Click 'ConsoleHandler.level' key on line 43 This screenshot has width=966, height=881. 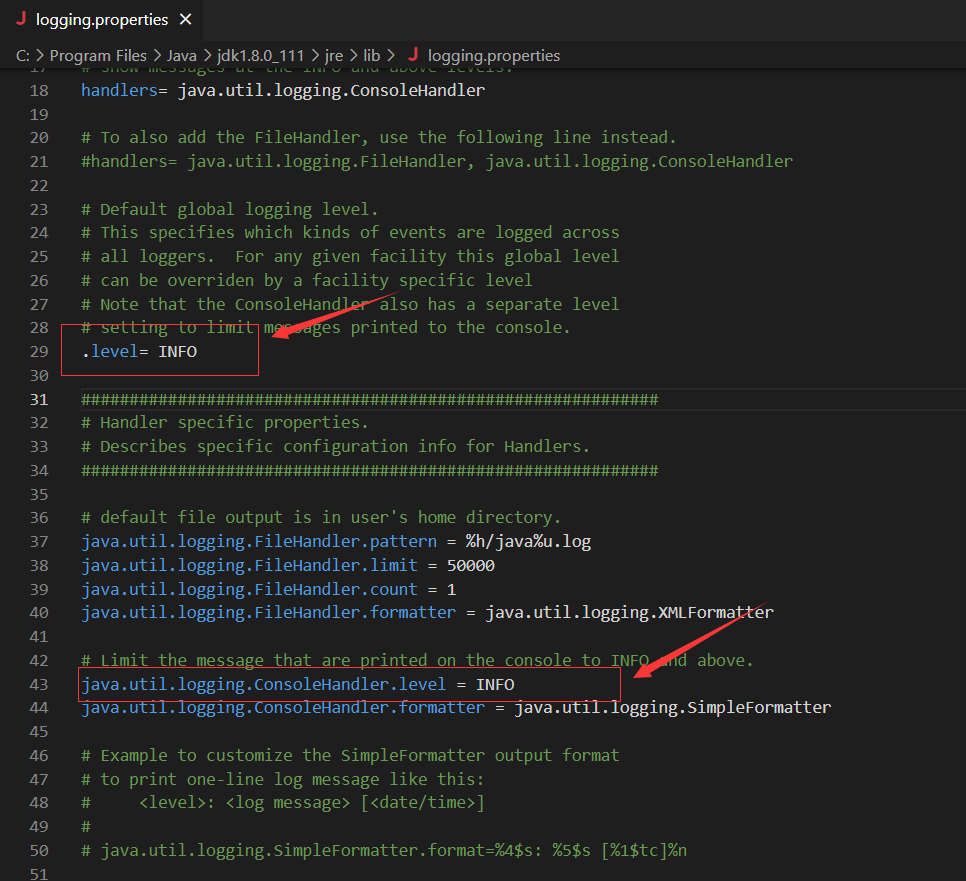point(264,684)
